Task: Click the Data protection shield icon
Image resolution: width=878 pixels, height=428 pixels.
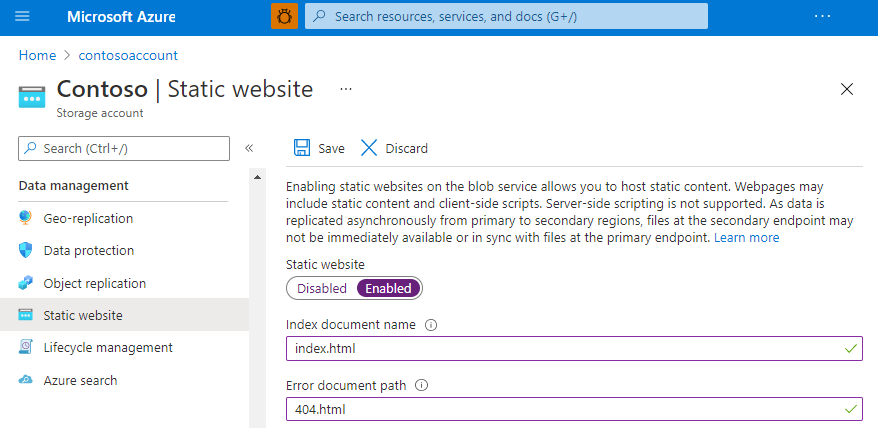Action: [x=26, y=250]
